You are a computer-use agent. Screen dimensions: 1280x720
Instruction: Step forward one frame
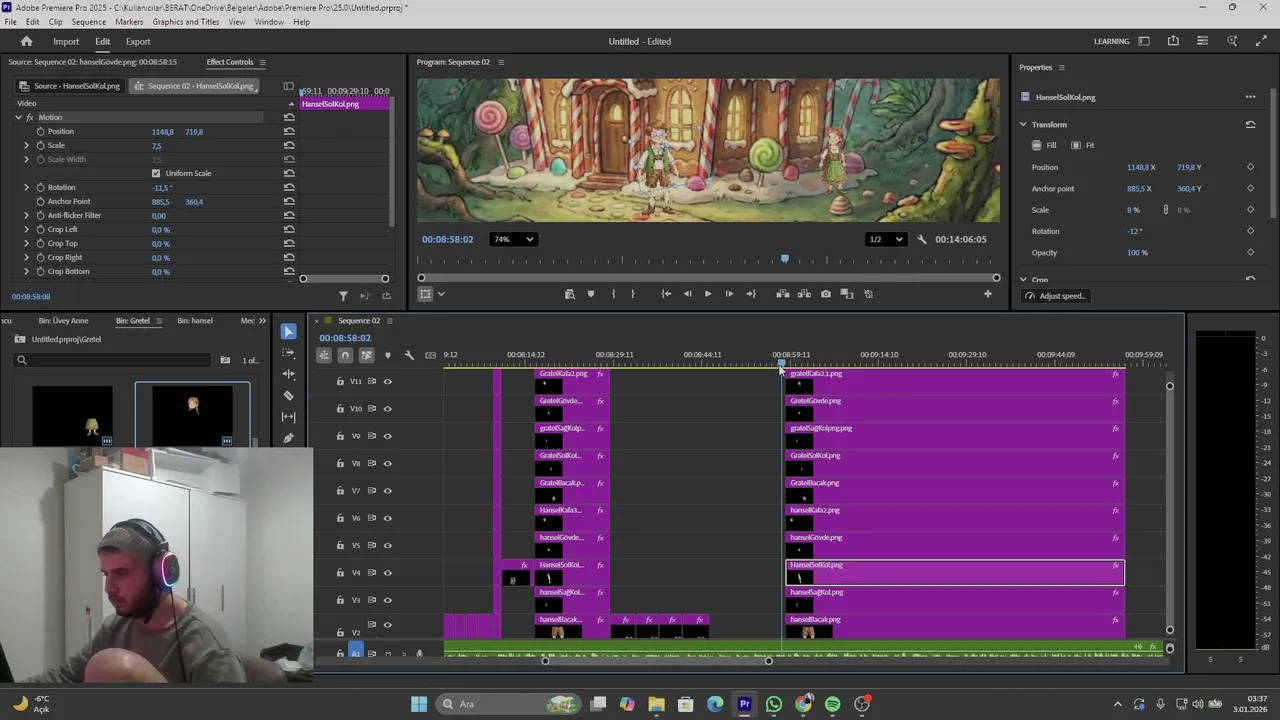729,294
